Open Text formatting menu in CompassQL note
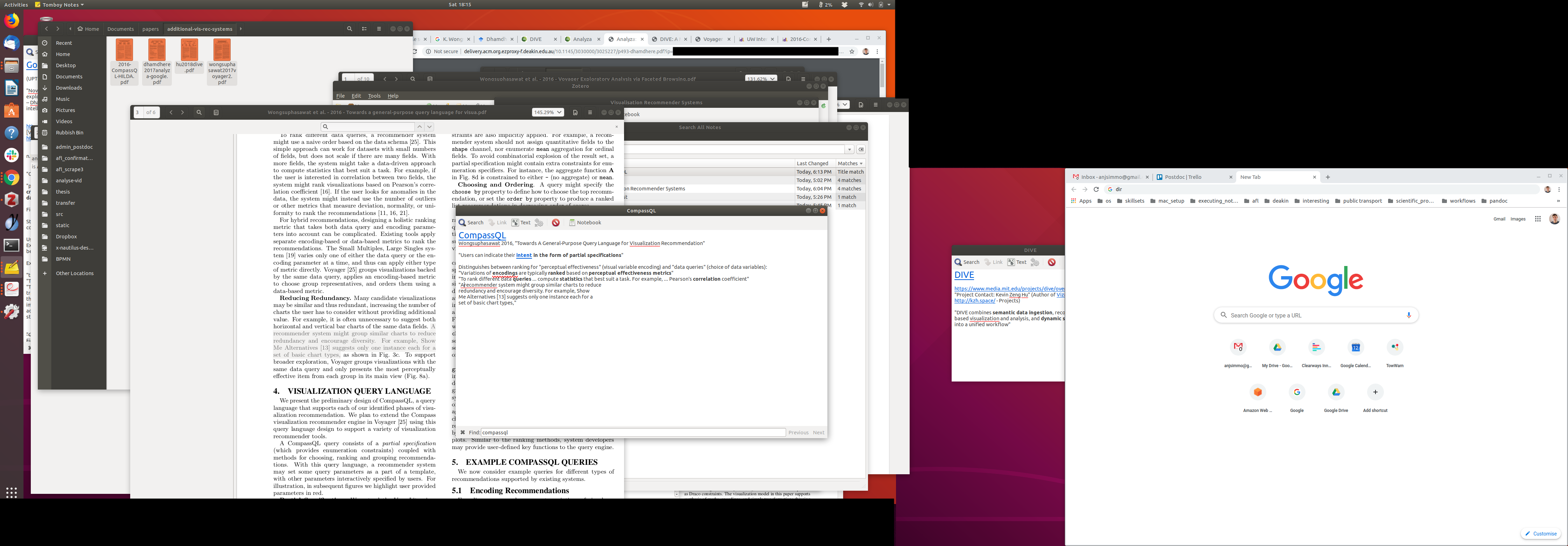This screenshot has height=546, width=1568. [521, 223]
